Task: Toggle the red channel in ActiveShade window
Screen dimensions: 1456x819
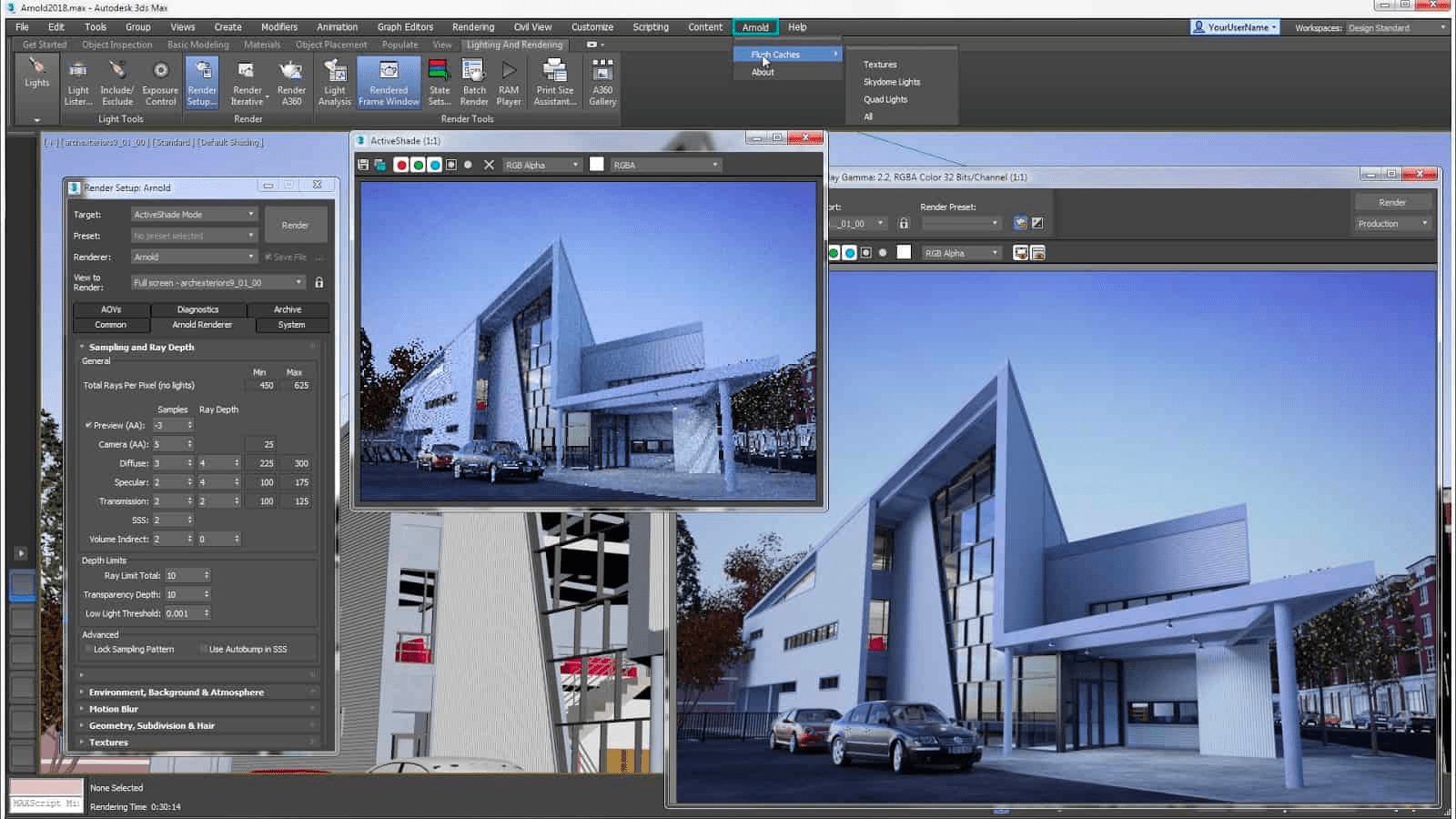Action: tap(401, 165)
